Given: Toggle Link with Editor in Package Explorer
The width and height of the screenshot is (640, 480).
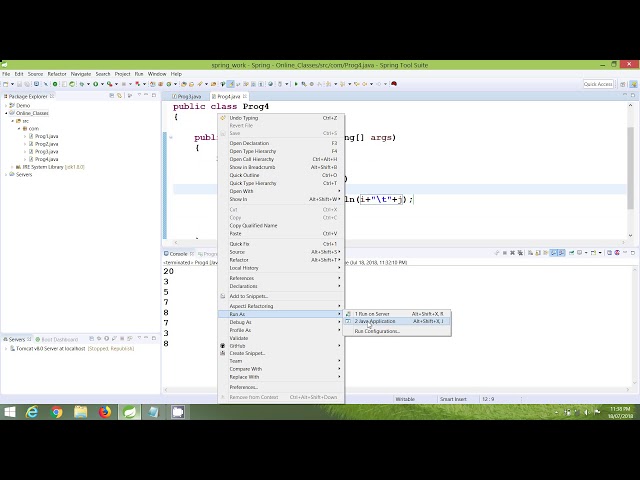Looking at the screenshot, I should [x=120, y=96].
